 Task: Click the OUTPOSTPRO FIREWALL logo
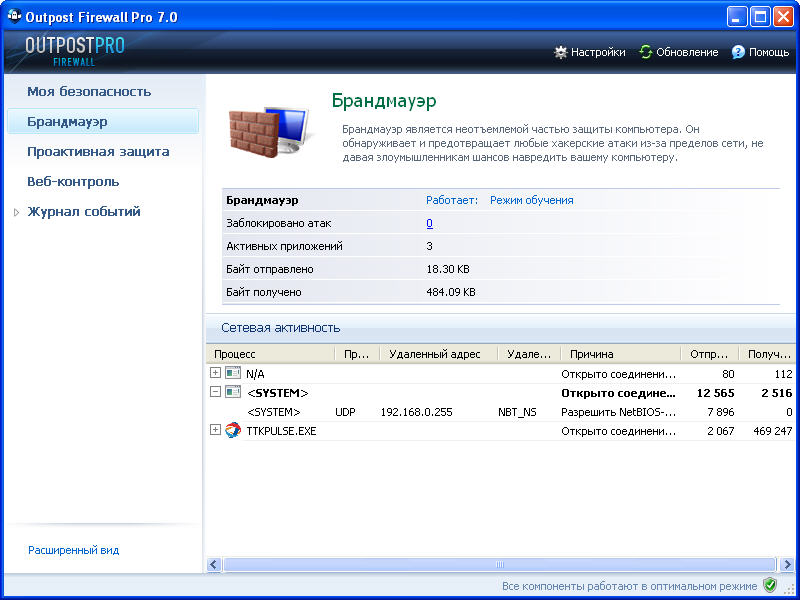75,51
